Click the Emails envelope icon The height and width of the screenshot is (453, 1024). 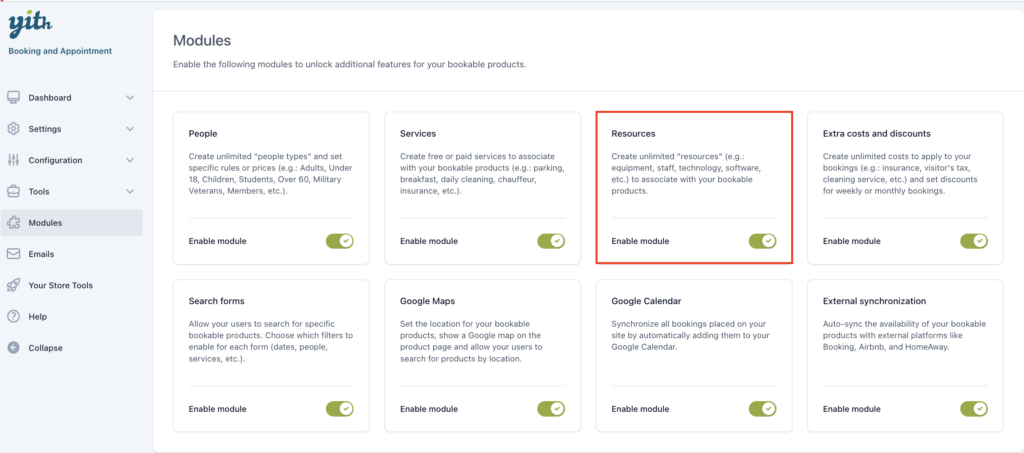coord(13,254)
